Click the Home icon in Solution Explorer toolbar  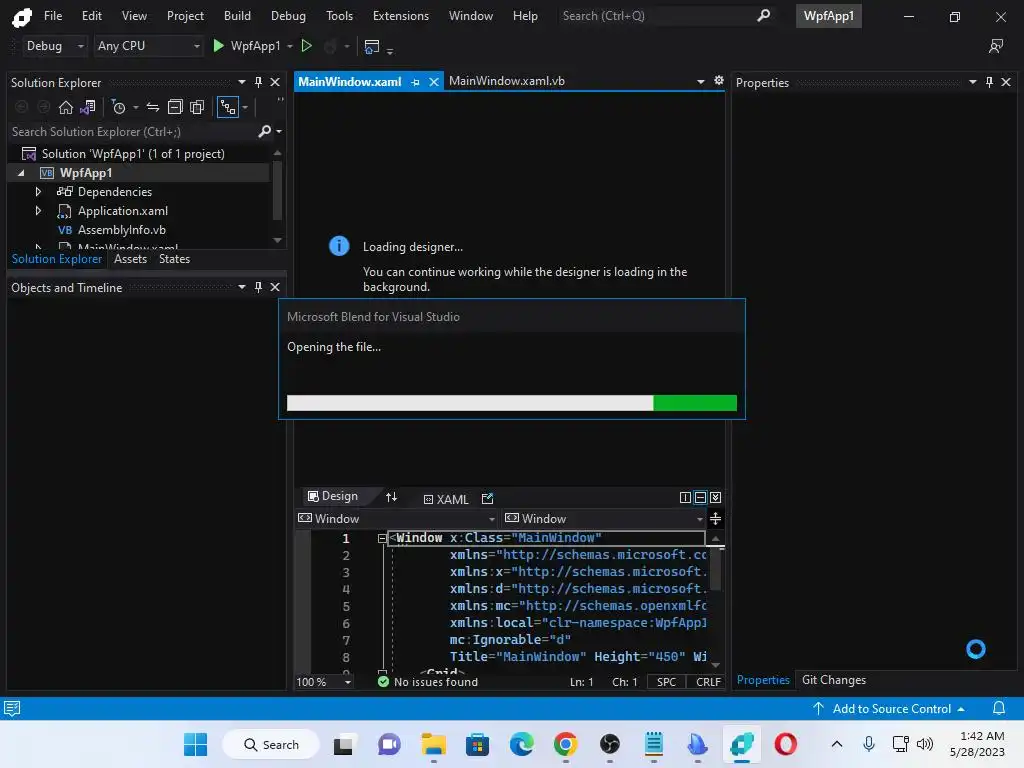[65, 107]
